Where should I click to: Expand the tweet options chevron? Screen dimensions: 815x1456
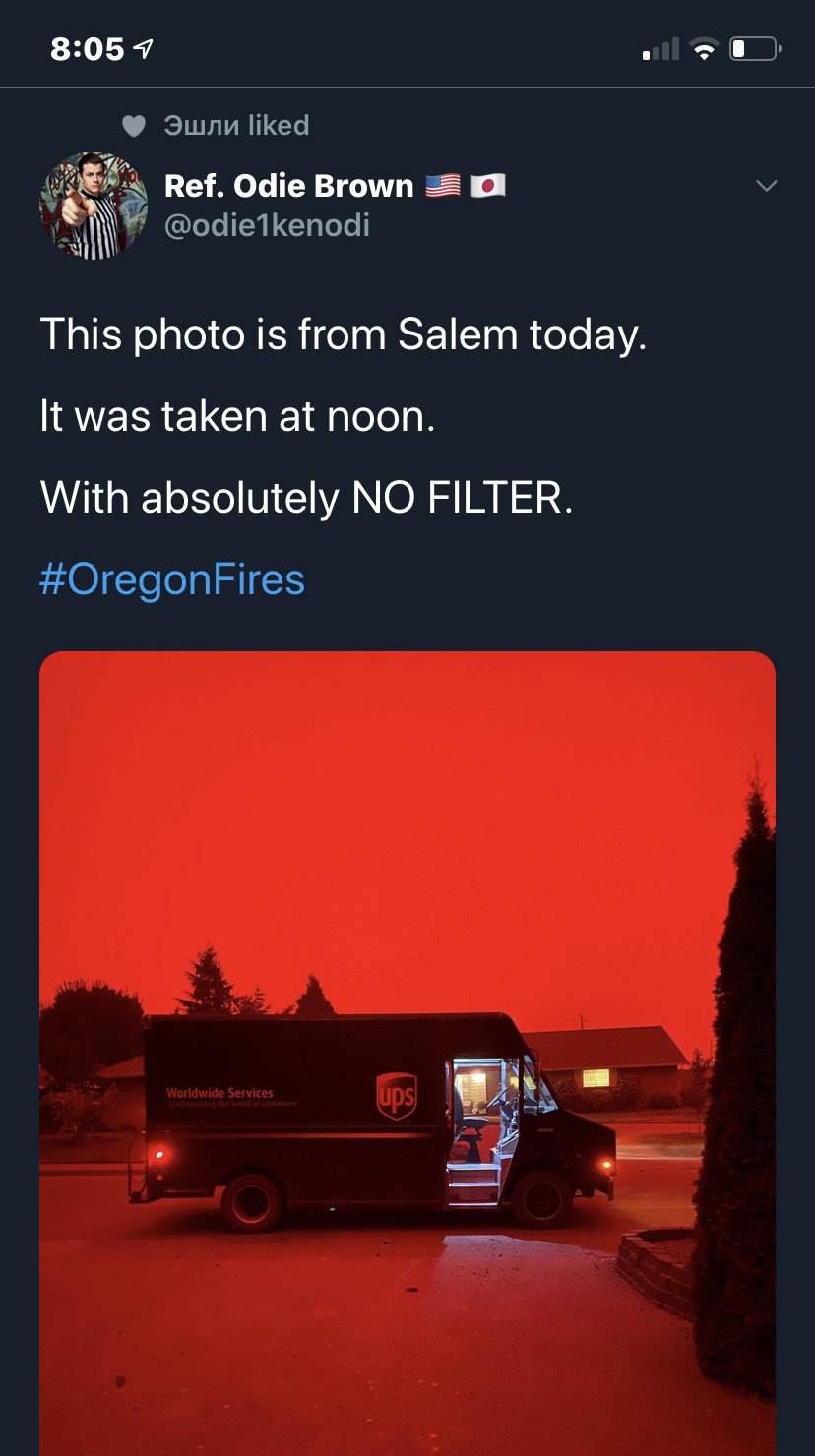[x=765, y=186]
